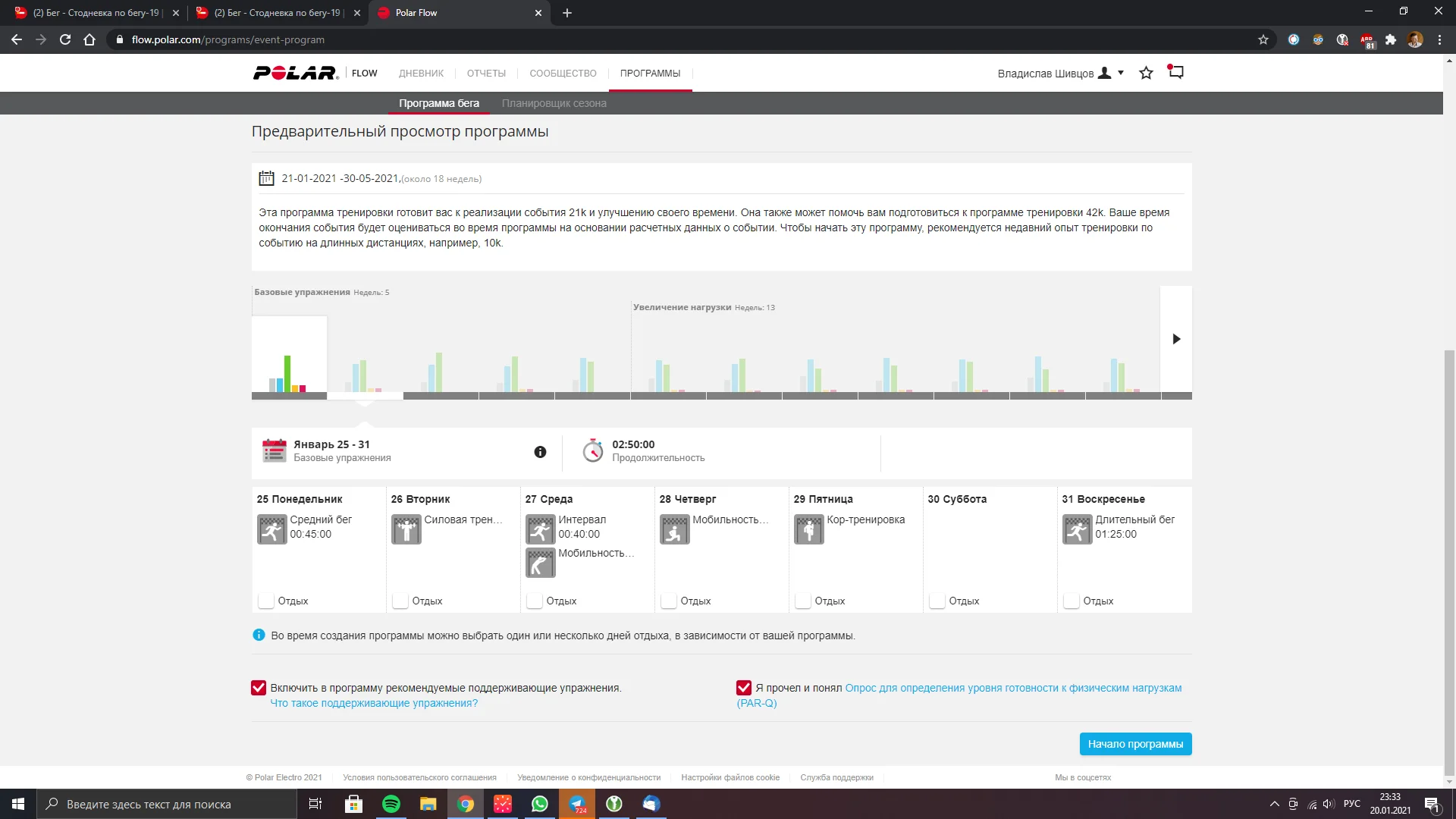
Task: Click the info icon next to Январь 25 - 31
Action: click(540, 452)
